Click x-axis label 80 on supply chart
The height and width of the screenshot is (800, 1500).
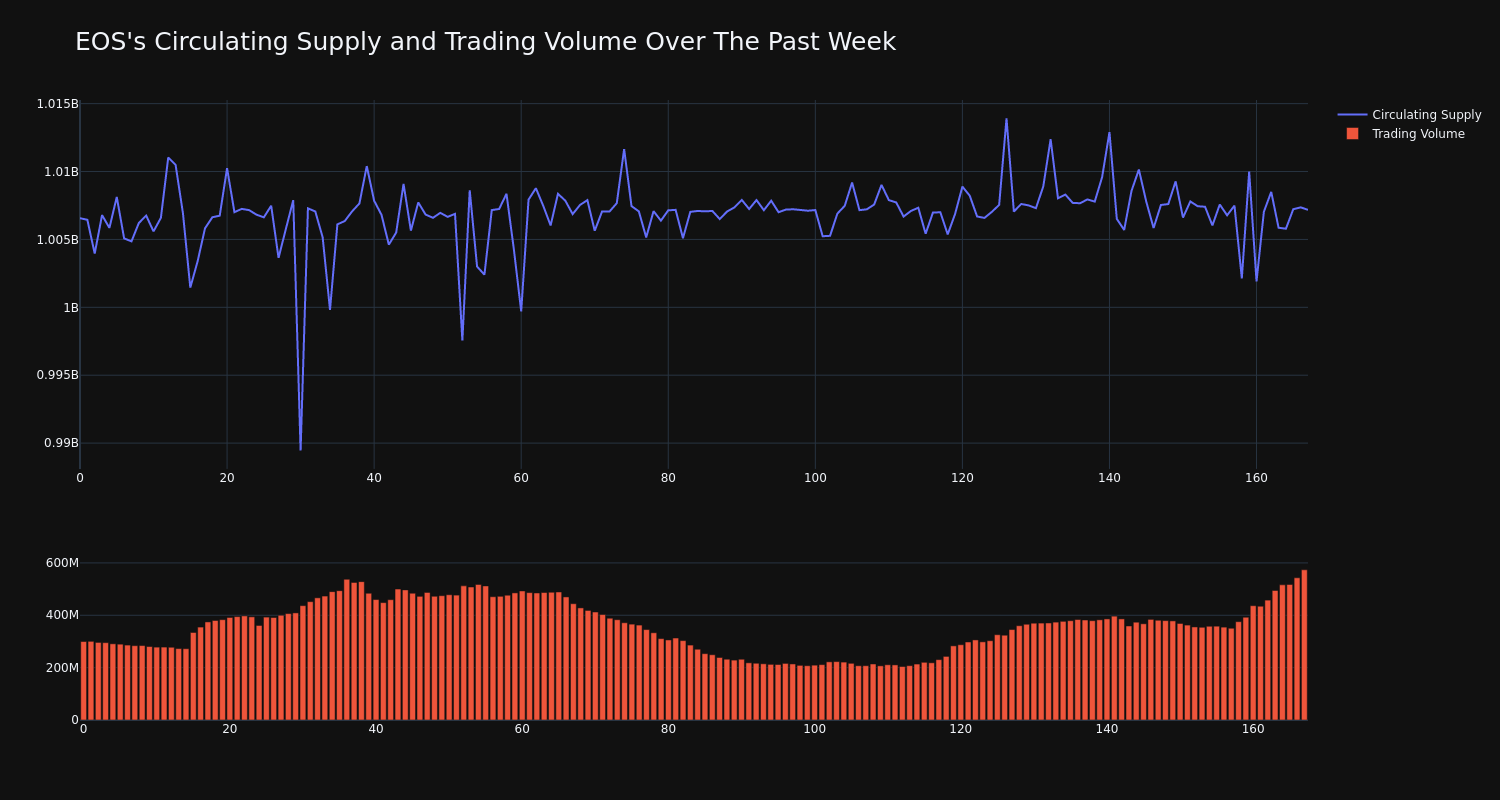[x=668, y=478]
